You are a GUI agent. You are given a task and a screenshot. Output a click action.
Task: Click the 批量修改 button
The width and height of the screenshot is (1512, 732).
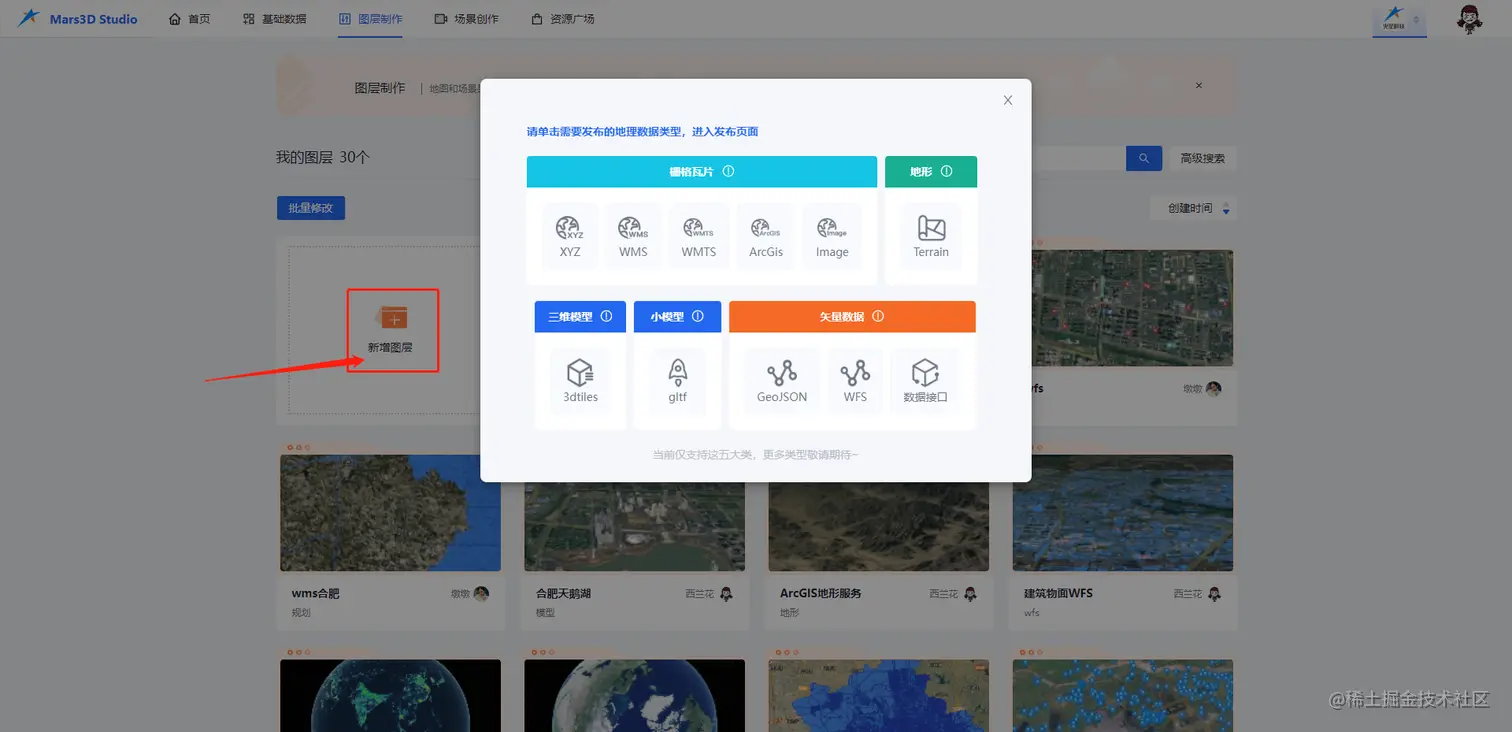click(311, 208)
